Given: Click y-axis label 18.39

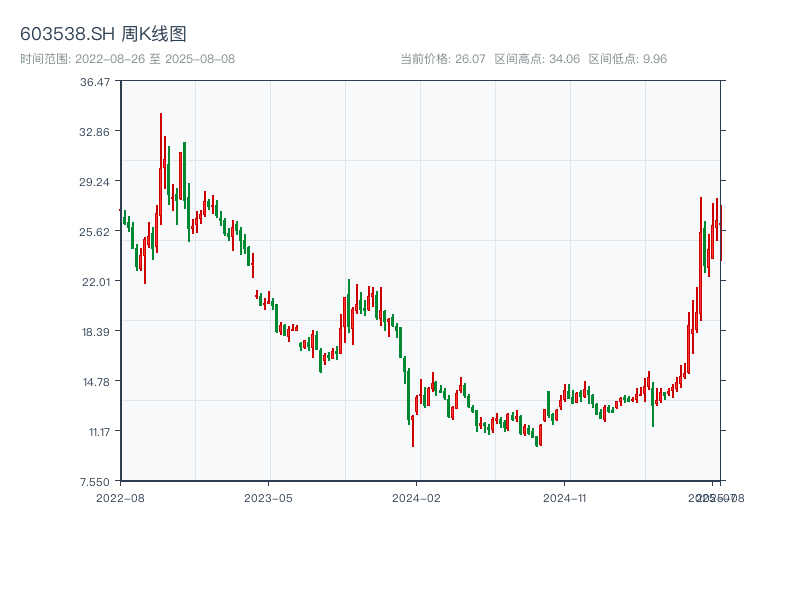Looking at the screenshot, I should click(96, 332).
